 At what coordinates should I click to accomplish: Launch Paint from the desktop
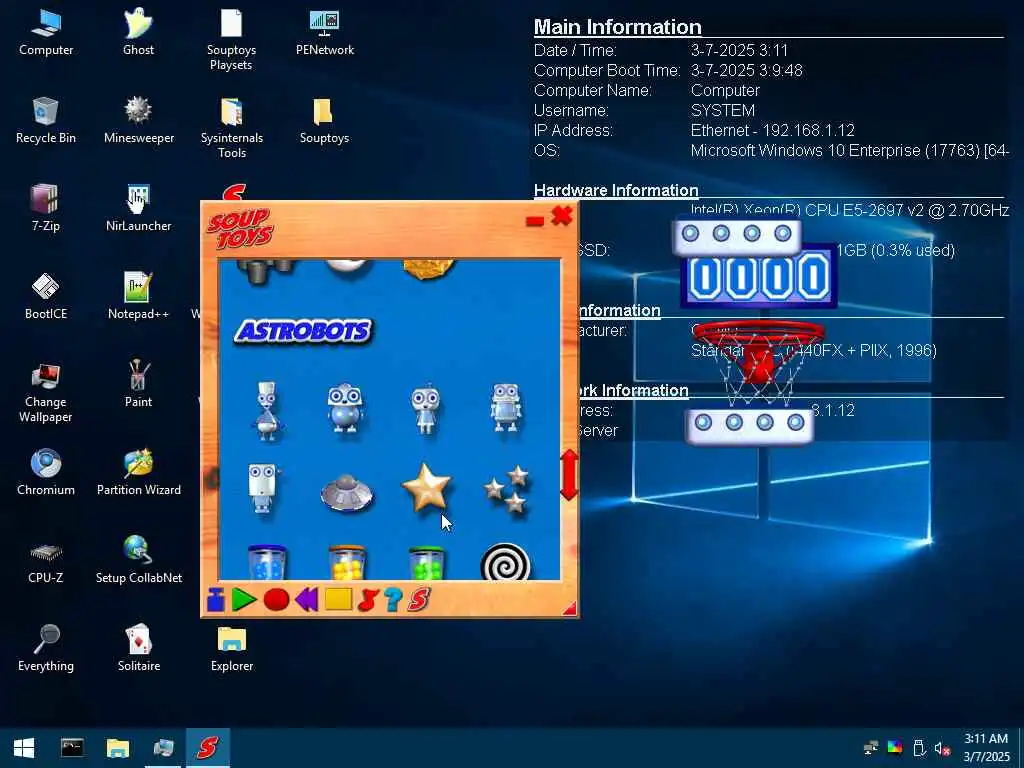point(138,385)
